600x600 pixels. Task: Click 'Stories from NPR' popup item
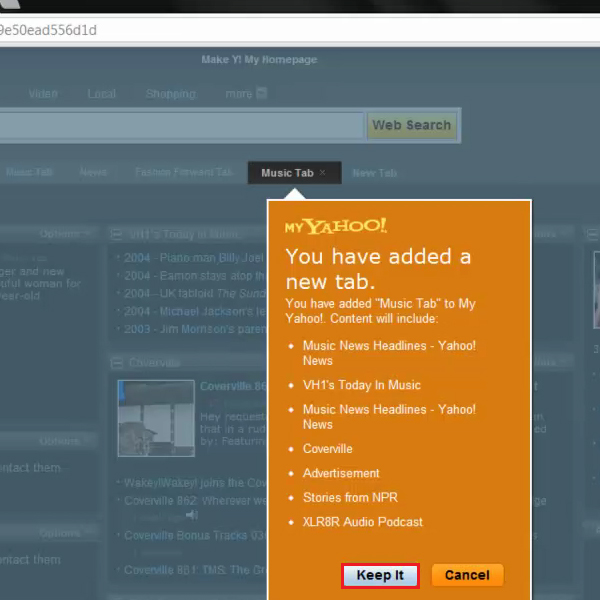[350, 497]
